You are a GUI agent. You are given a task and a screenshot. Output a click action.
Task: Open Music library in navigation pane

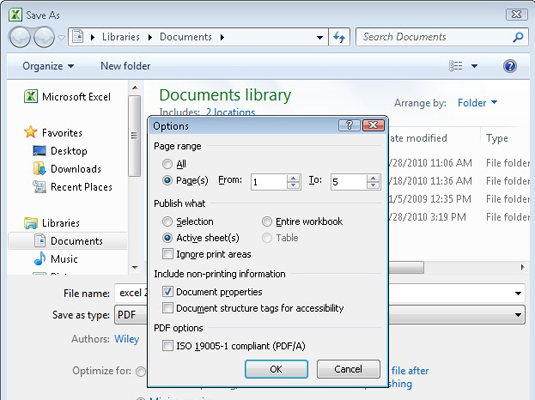(x=56, y=259)
